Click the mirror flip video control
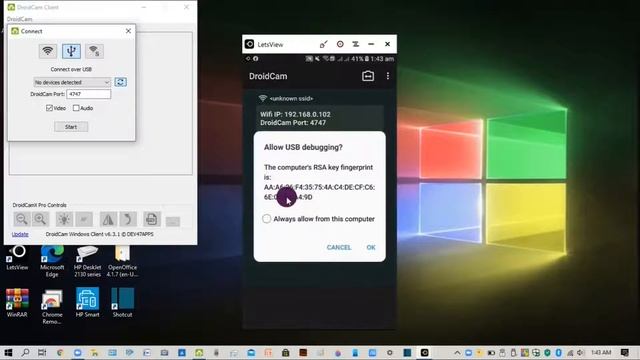The width and height of the screenshot is (640, 360). pyautogui.click(x=108, y=220)
